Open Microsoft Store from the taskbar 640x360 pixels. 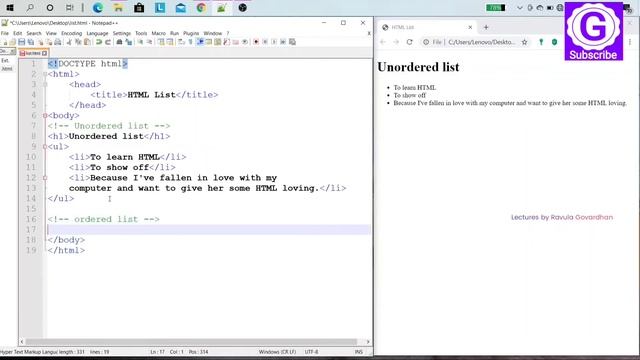pyautogui.click(x=139, y=7)
